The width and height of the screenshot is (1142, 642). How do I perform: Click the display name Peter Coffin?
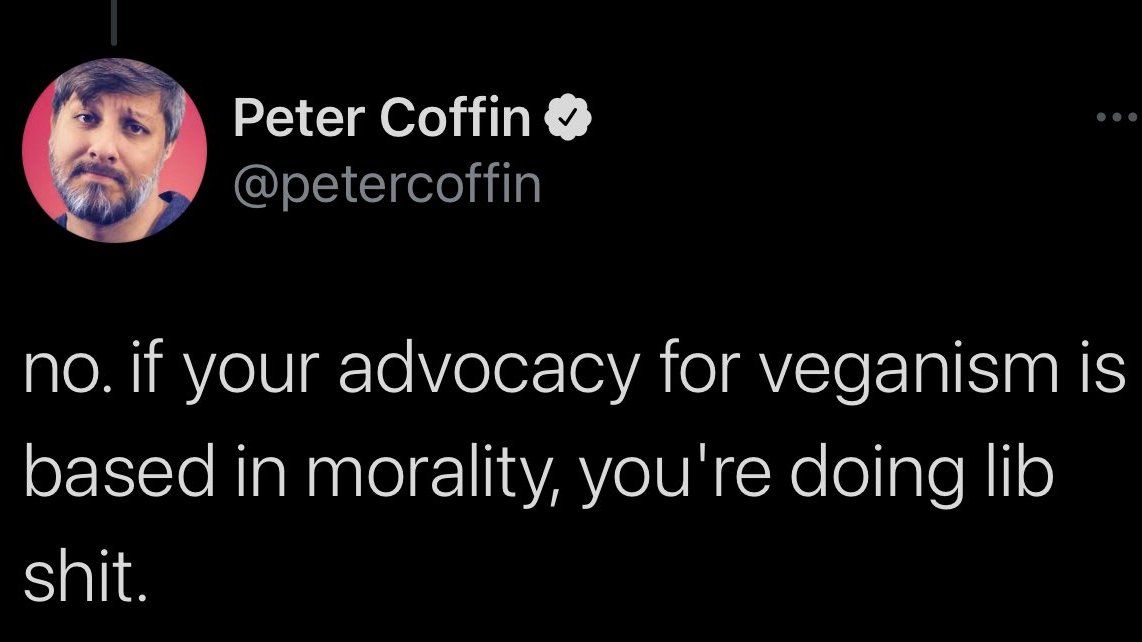(x=382, y=121)
